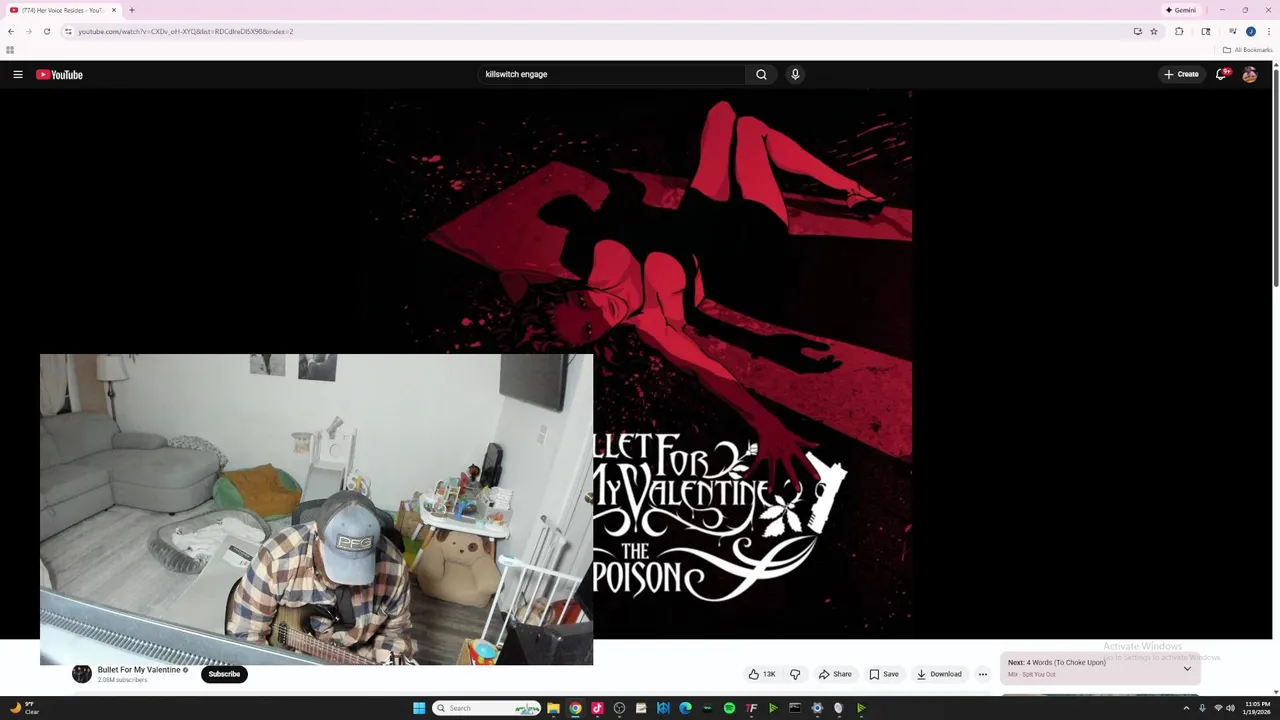The image size is (1280, 720).
Task: Share the video
Action: [835, 674]
